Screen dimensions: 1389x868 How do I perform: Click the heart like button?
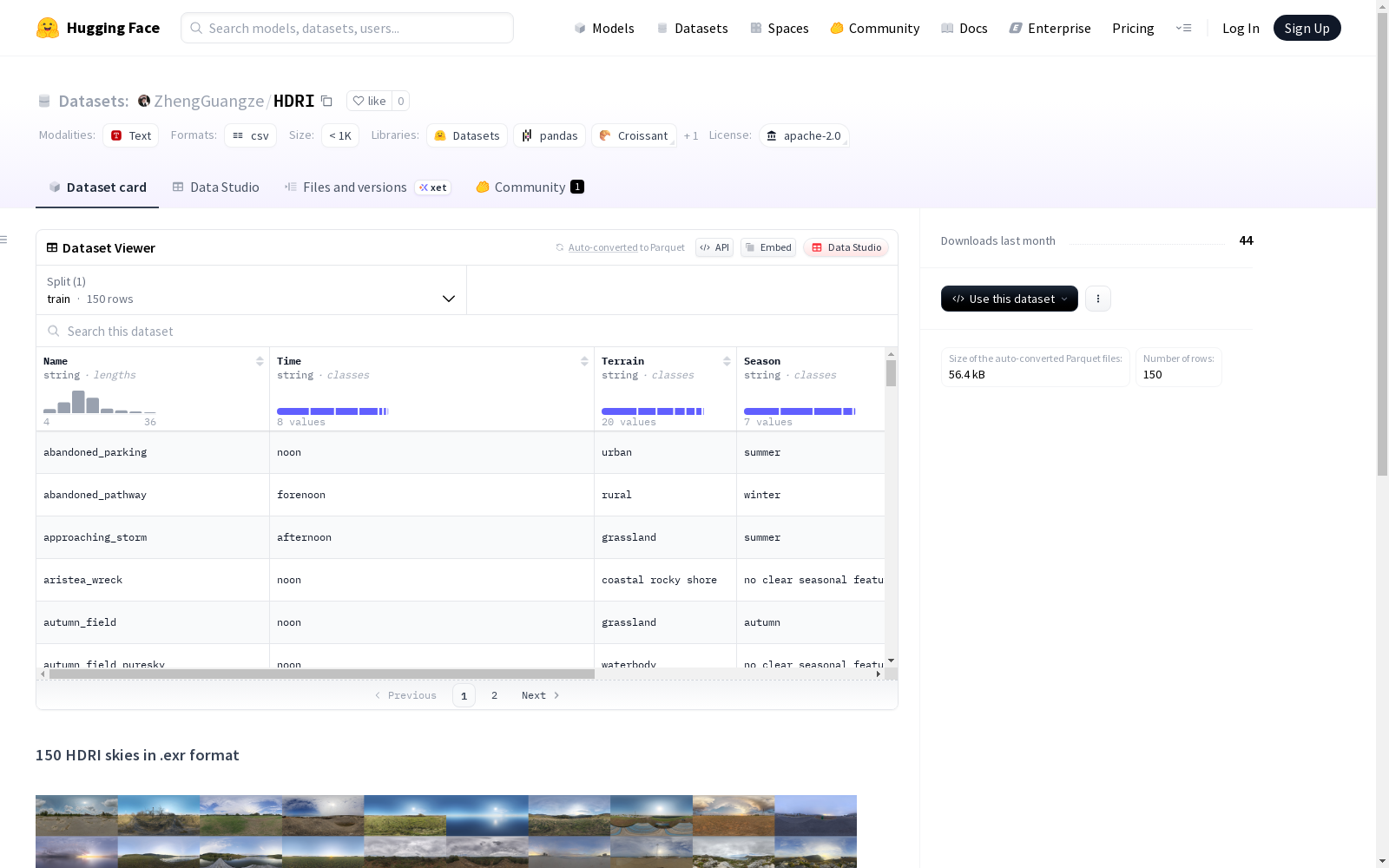click(x=369, y=101)
